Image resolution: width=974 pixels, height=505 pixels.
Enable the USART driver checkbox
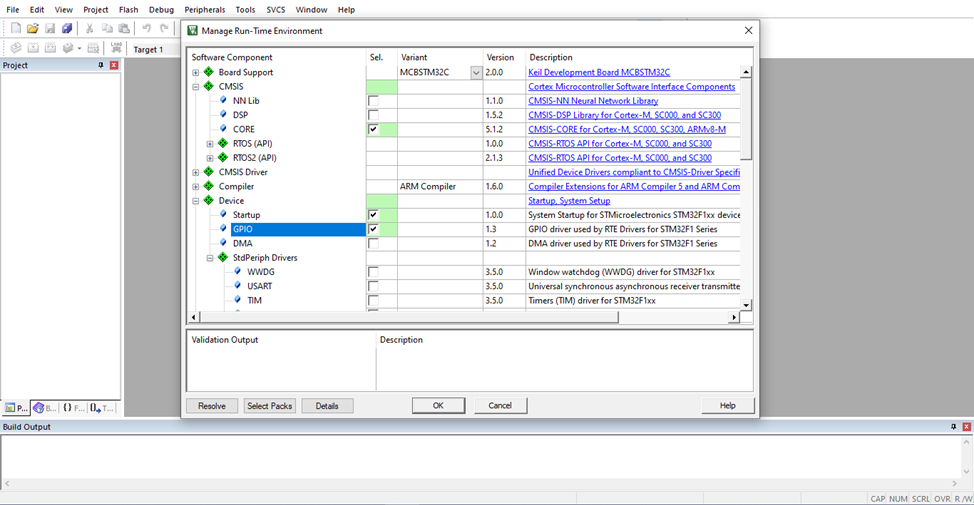point(373,286)
